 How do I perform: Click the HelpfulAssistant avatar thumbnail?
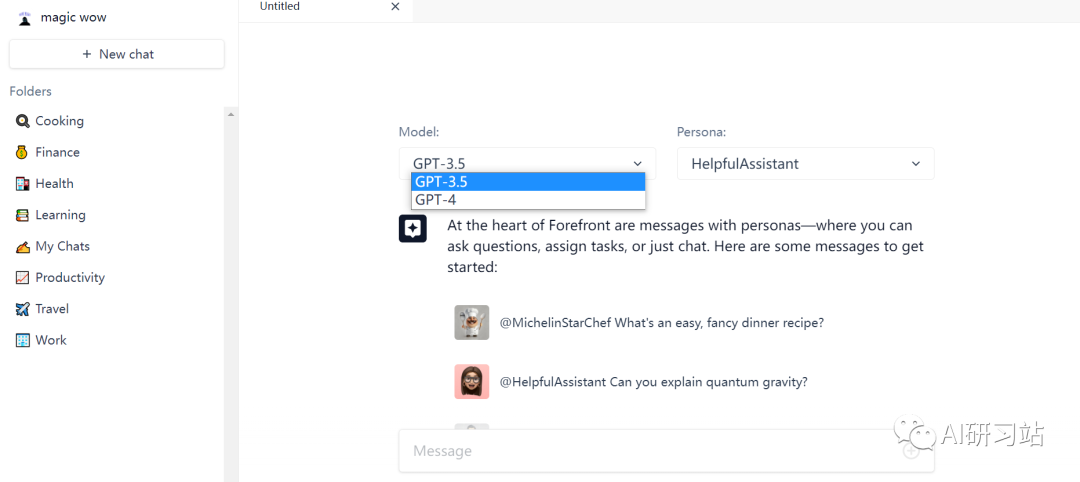[x=472, y=381]
